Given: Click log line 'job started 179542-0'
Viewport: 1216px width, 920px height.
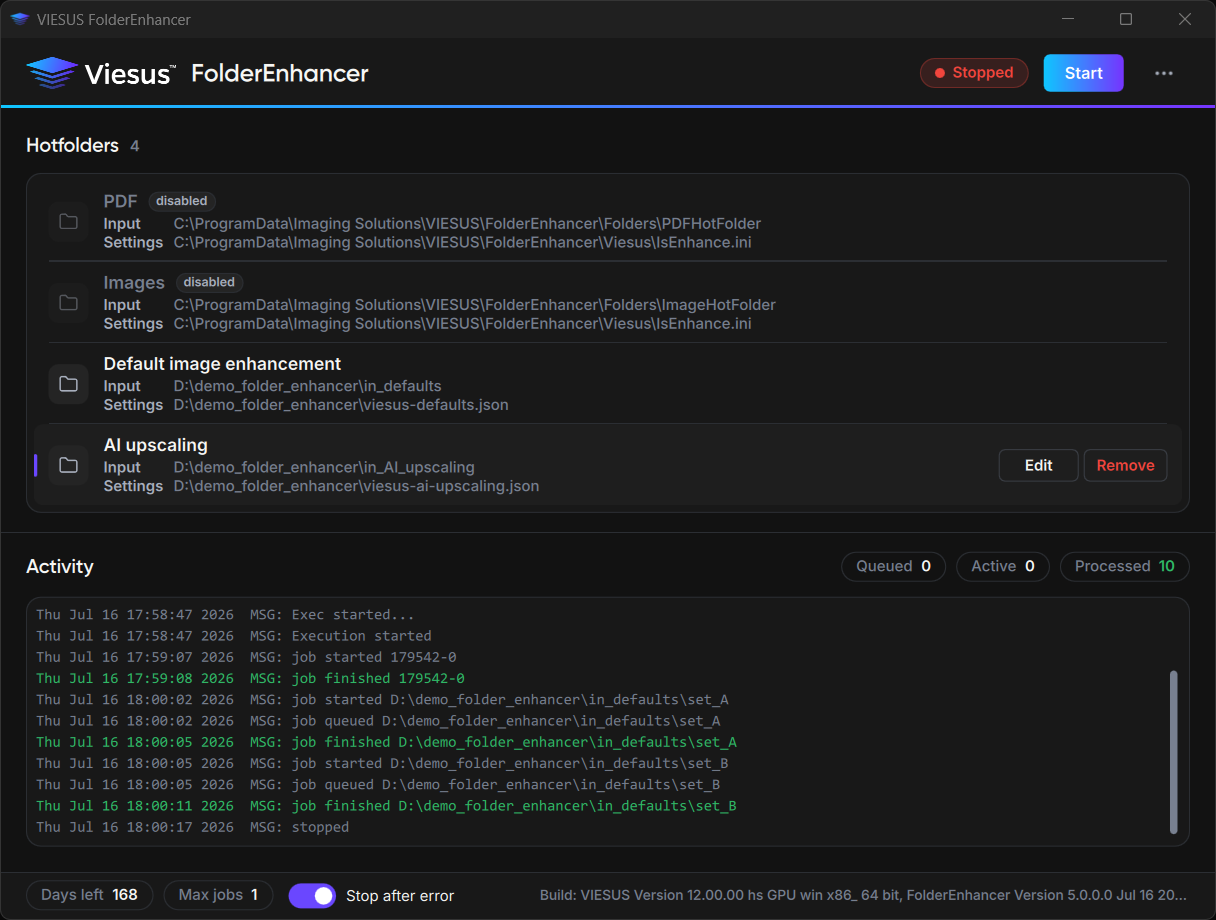Looking at the screenshot, I should tap(246, 657).
